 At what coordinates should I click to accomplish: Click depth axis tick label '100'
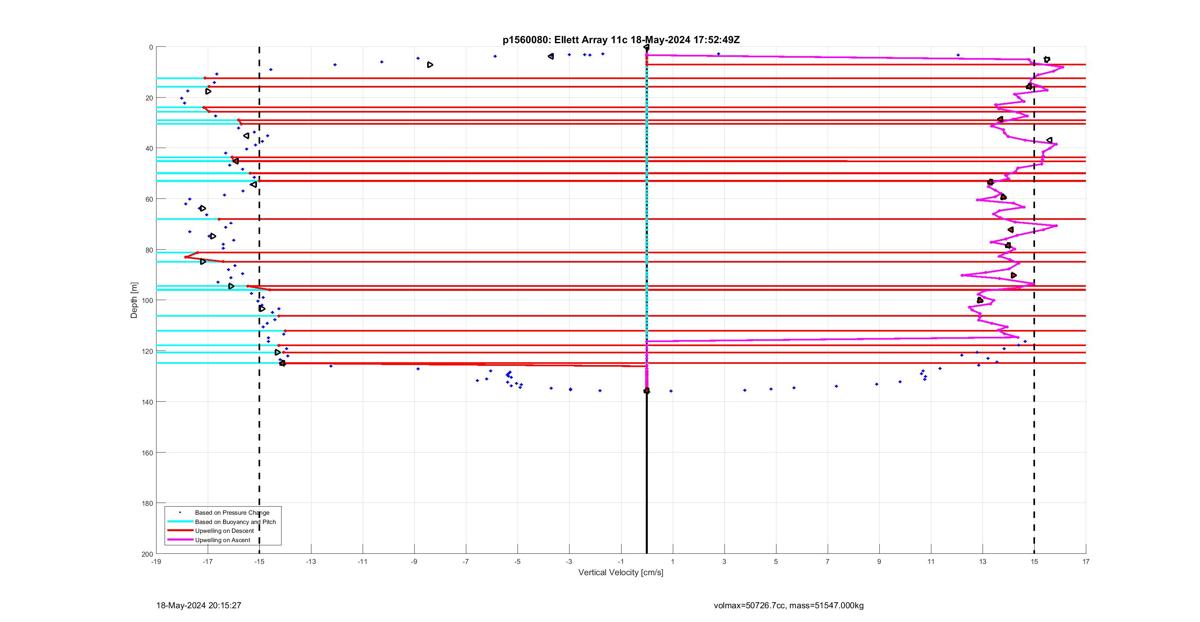pos(146,301)
